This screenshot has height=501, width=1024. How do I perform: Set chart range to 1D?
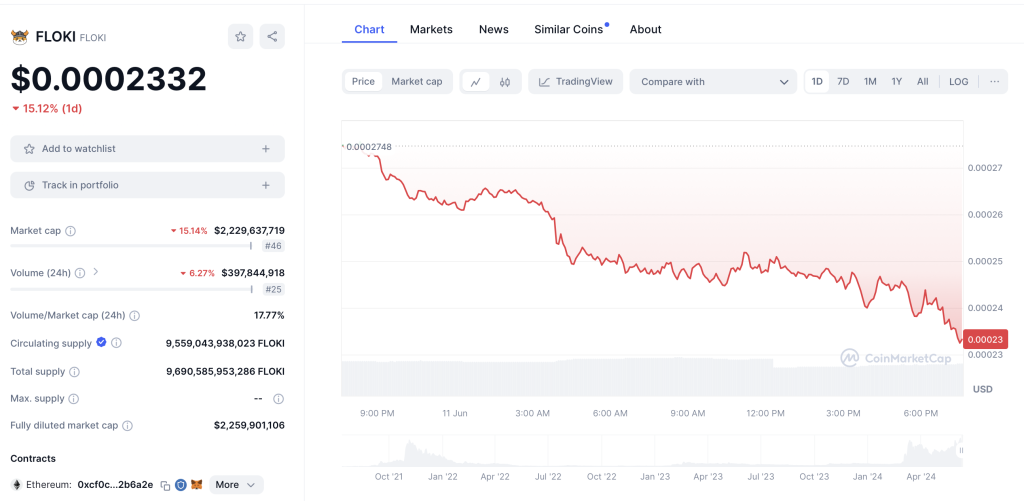tap(817, 82)
